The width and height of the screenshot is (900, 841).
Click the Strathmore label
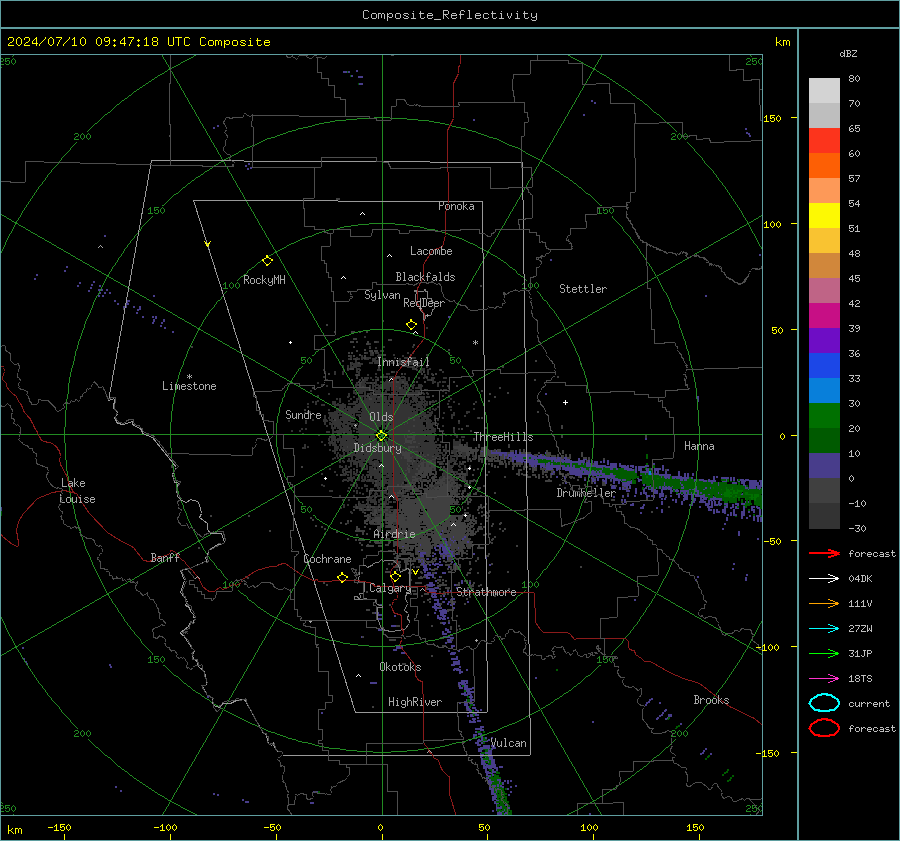486,592
